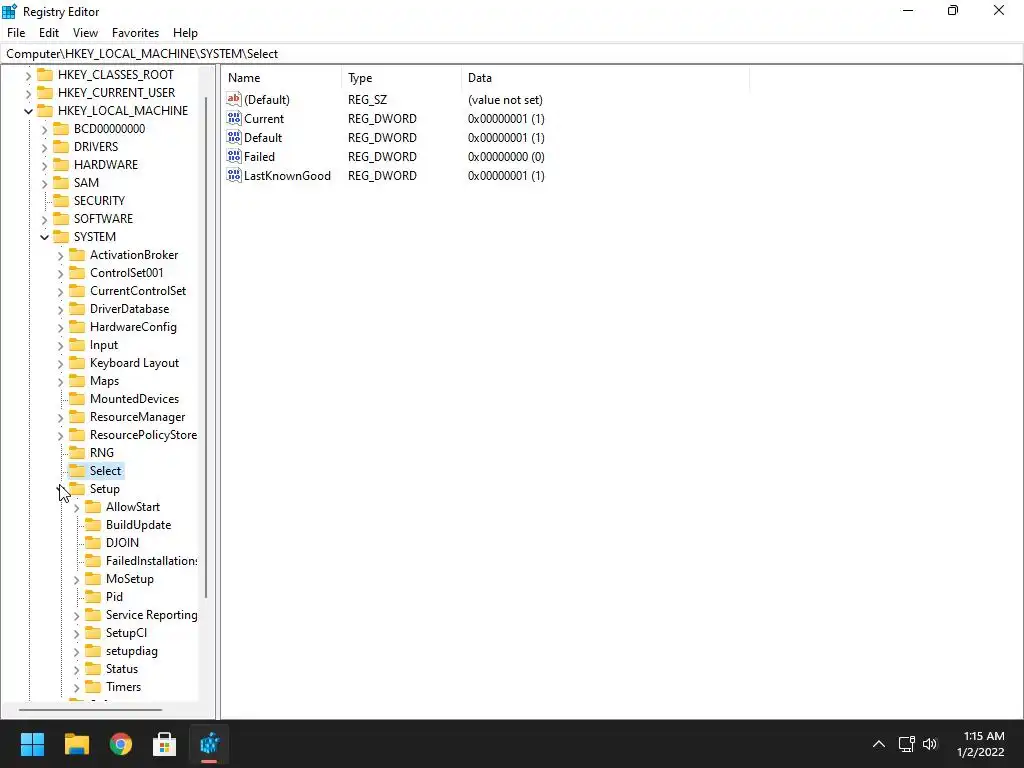This screenshot has height=768, width=1024.
Task: Click the HKEY_CLASSES_ROOT folder icon
Action: click(45, 74)
